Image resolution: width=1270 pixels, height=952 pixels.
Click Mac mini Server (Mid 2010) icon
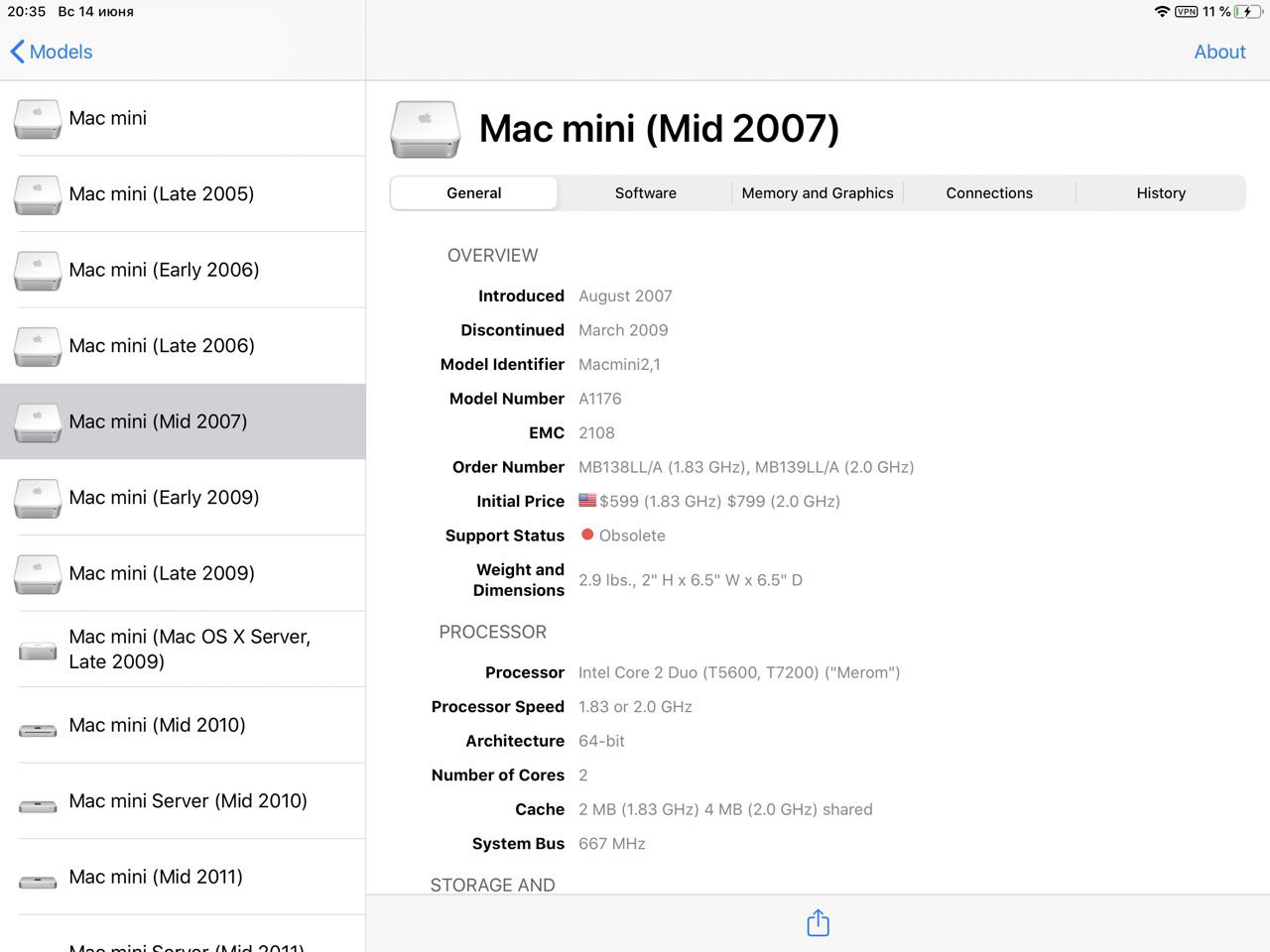(38, 805)
